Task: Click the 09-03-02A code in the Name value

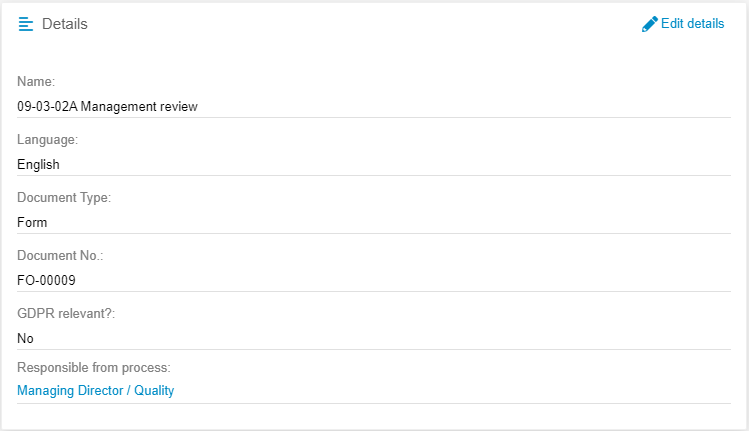Action: (46, 106)
